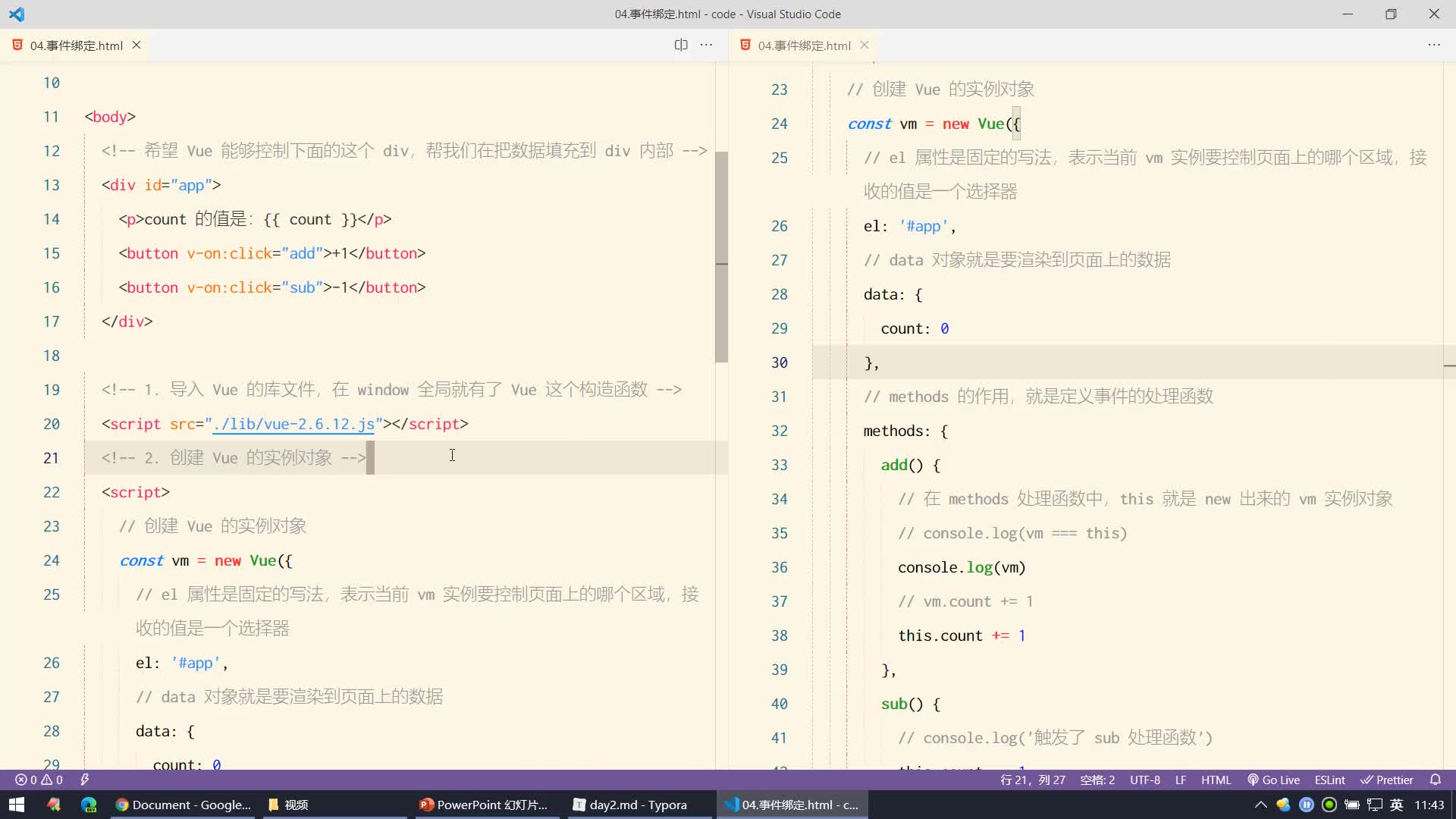Click HTML5 file icon on right tab
Image resolution: width=1456 pixels, height=819 pixels.
pos(745,45)
